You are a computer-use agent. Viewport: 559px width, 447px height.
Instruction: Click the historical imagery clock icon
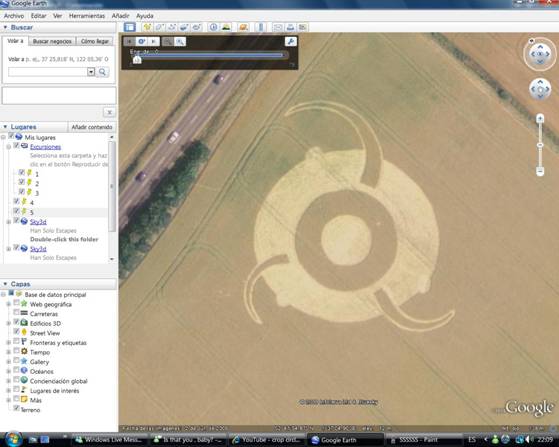213,27
